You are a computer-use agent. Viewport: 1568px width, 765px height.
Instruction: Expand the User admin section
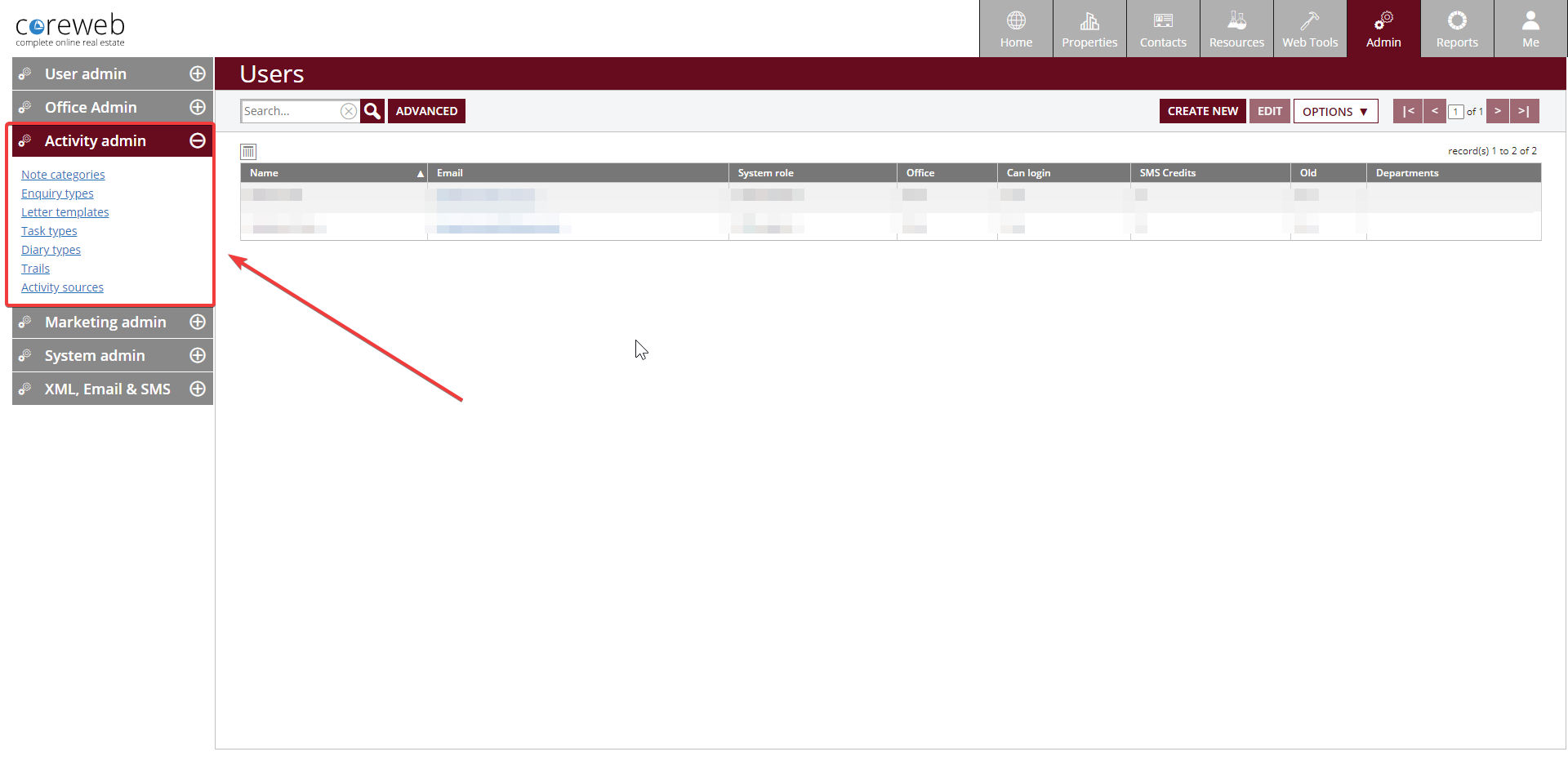click(197, 73)
